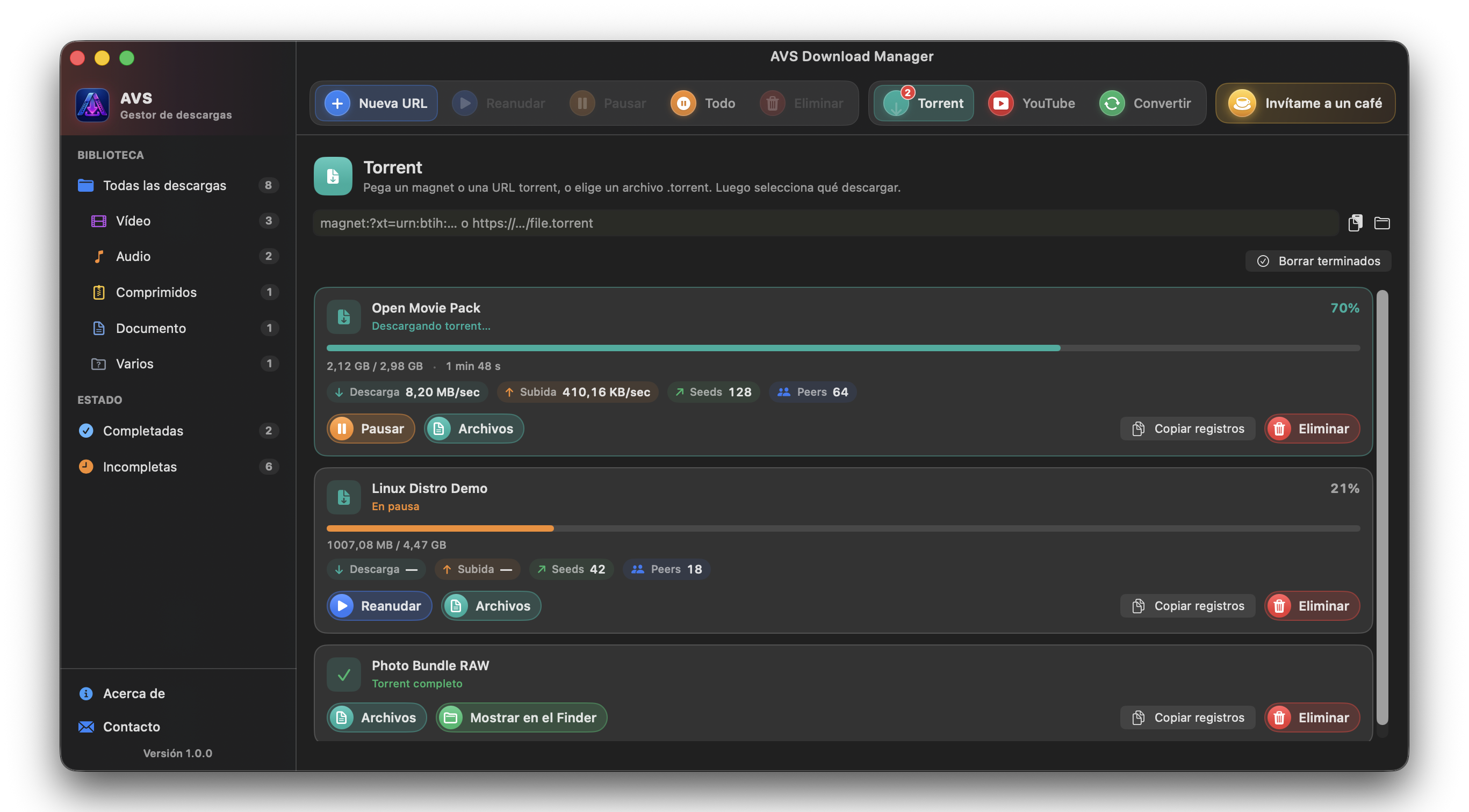Click the AVS app logo icon

(92, 105)
